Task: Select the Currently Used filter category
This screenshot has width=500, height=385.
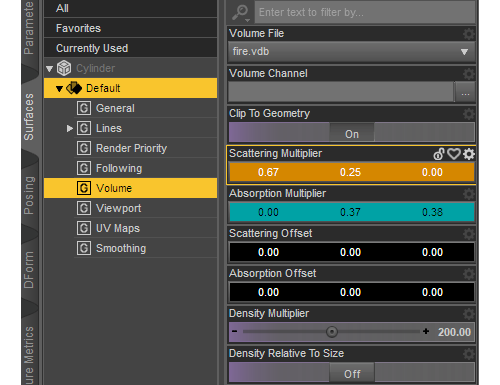Action: coord(130,48)
